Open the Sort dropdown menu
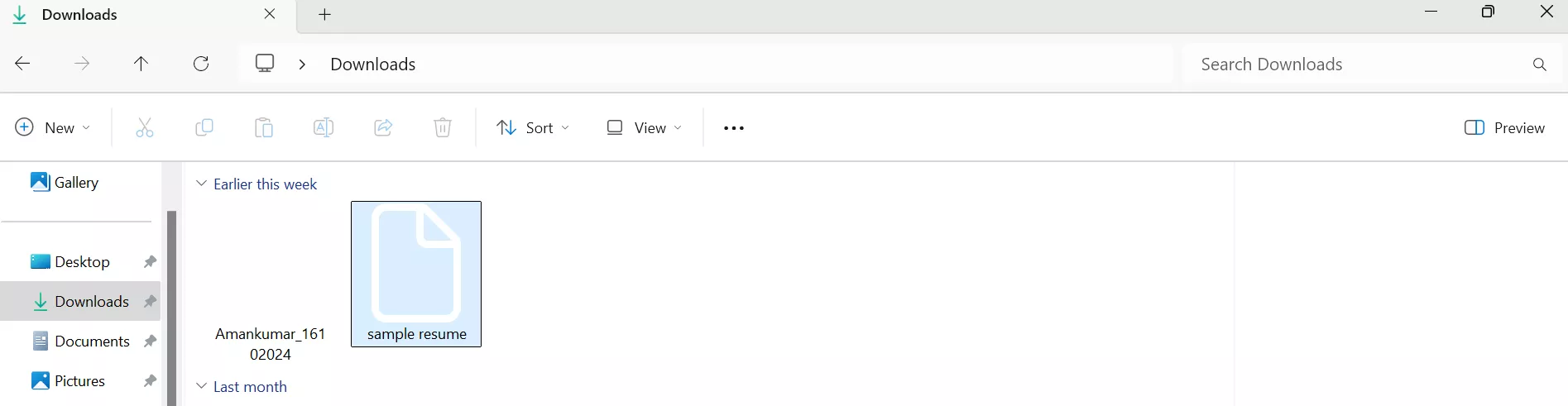This screenshot has width=1568, height=406. click(x=533, y=127)
